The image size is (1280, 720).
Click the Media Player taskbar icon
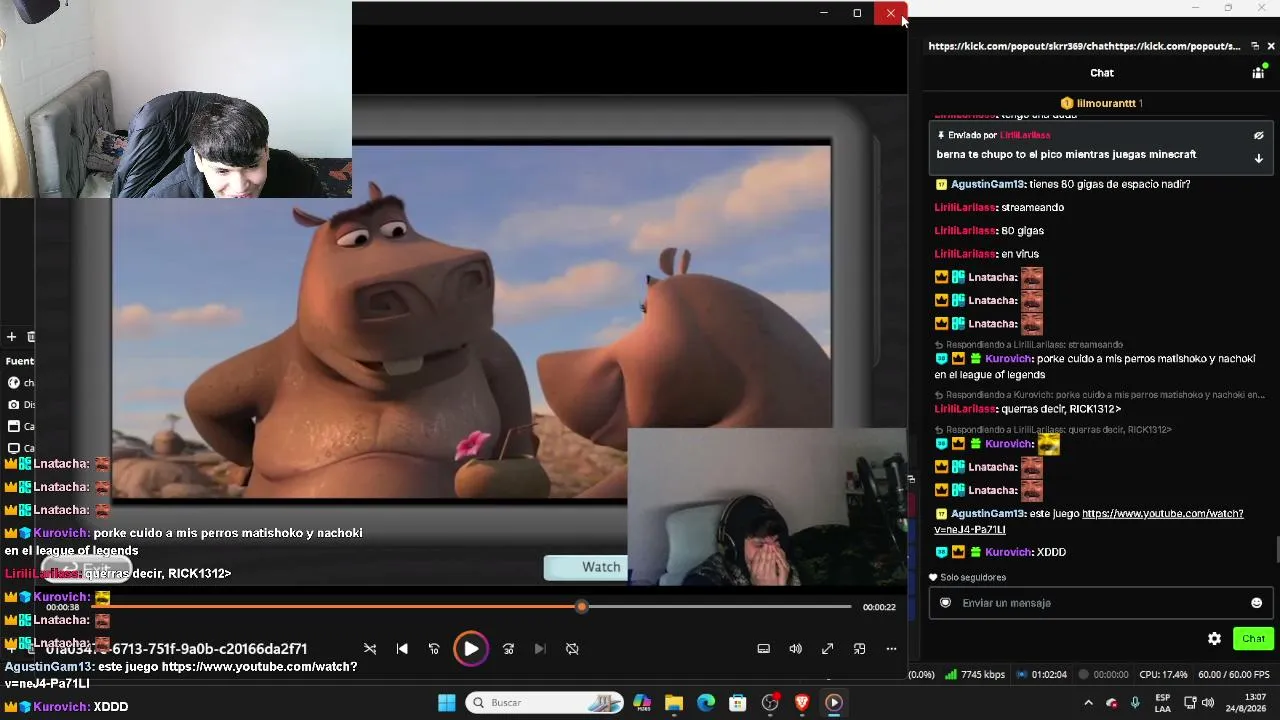tap(834, 703)
